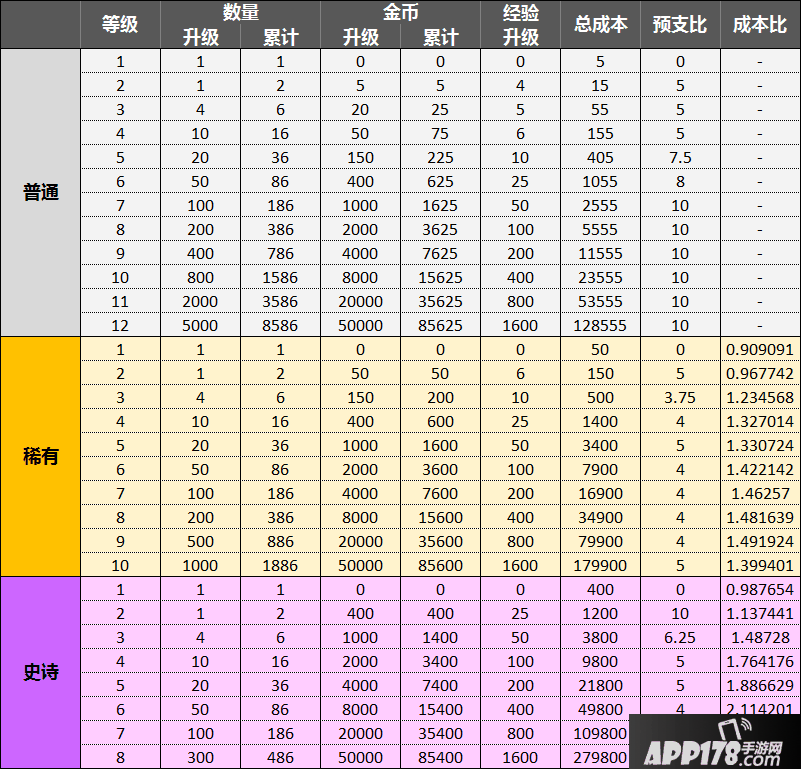Click the APP178 手游网 watermark logo
The width and height of the screenshot is (801, 769).
tap(715, 742)
